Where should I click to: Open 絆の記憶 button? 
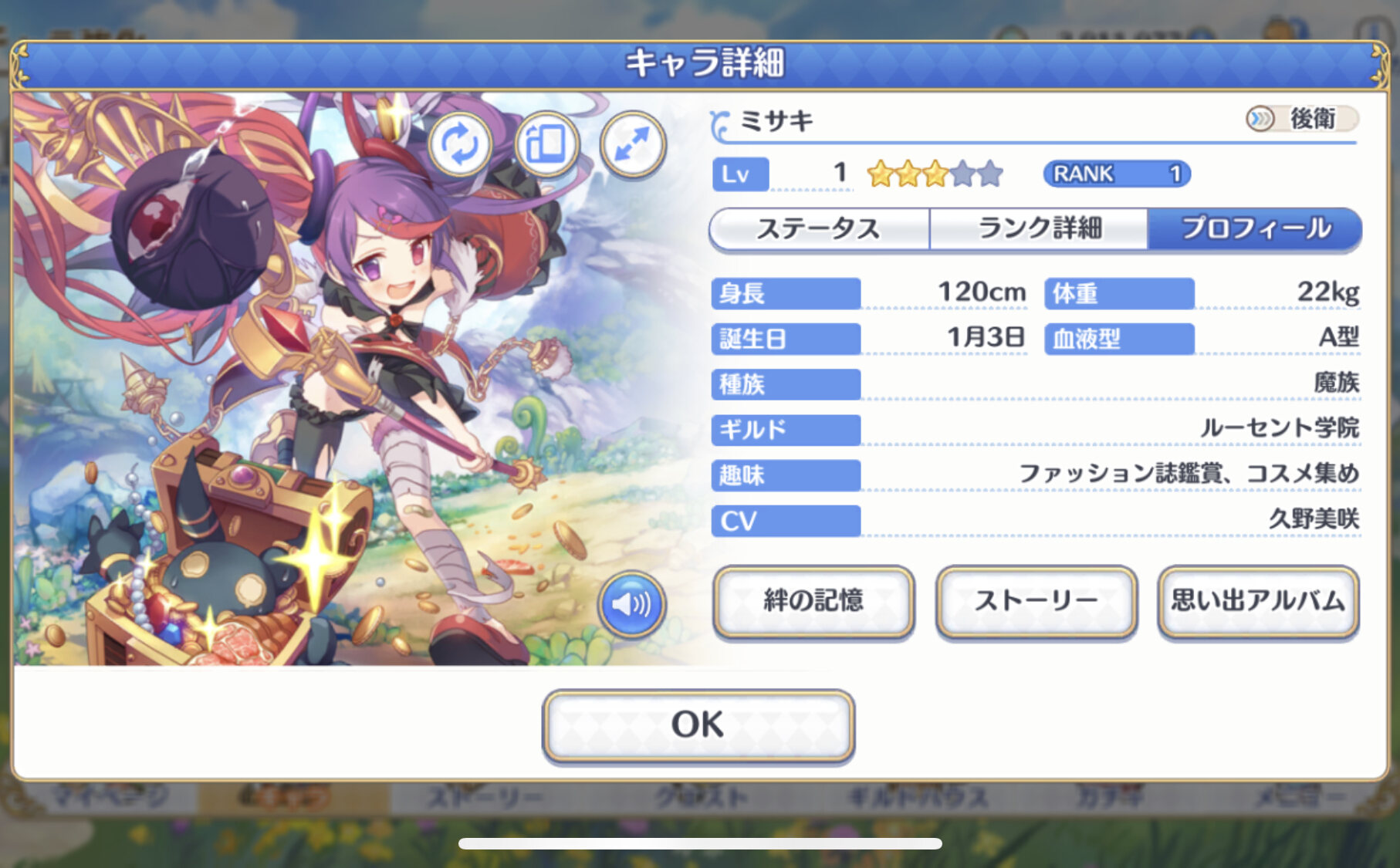813,601
